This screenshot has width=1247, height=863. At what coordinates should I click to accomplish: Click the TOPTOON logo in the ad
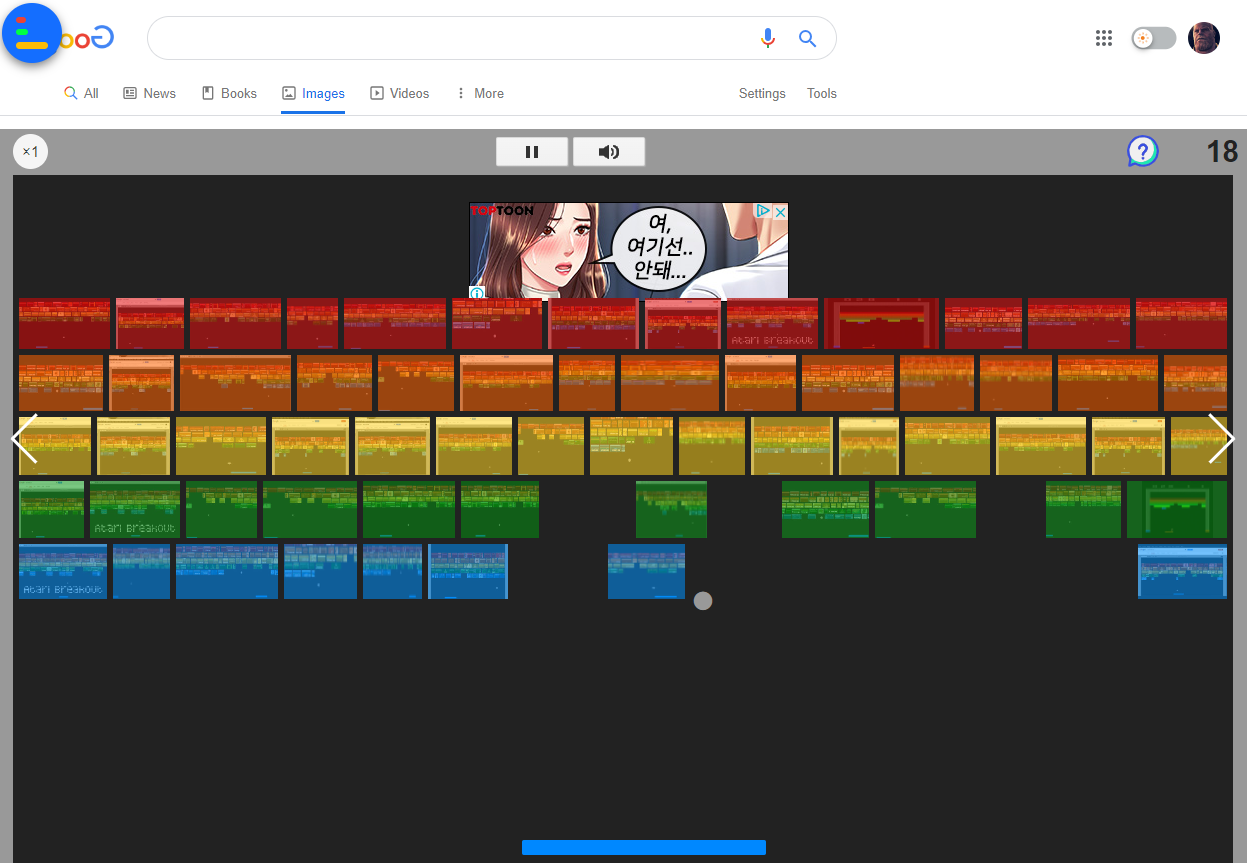(x=502, y=211)
